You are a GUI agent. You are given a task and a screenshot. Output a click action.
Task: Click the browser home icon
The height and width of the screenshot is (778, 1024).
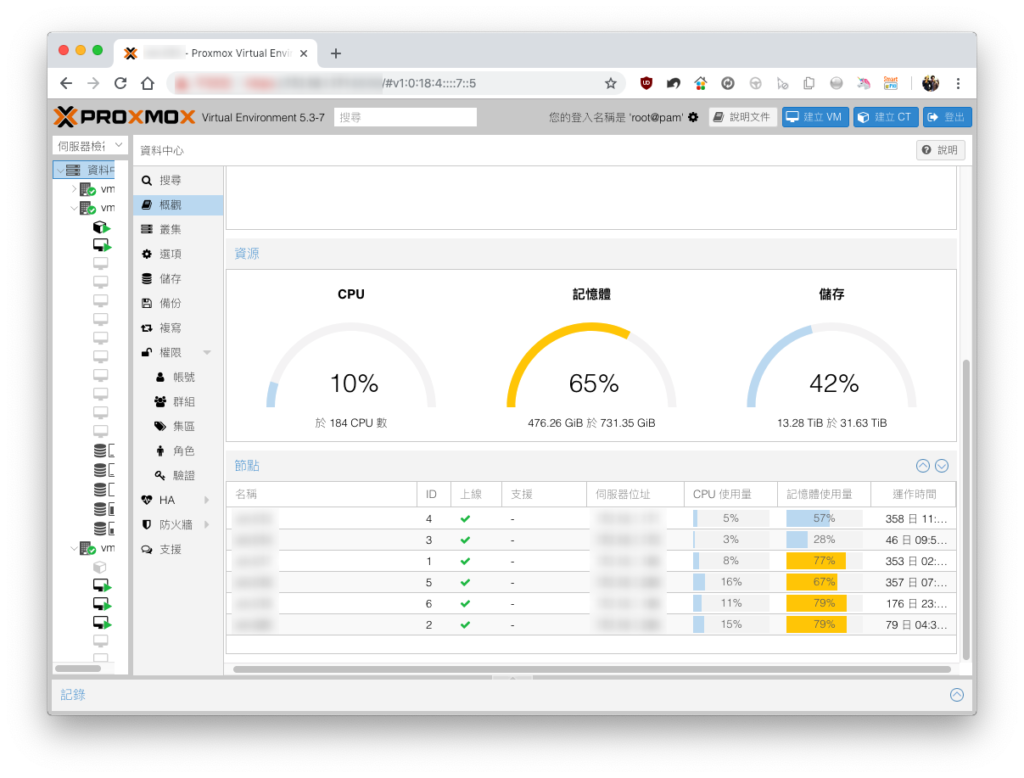tap(148, 83)
